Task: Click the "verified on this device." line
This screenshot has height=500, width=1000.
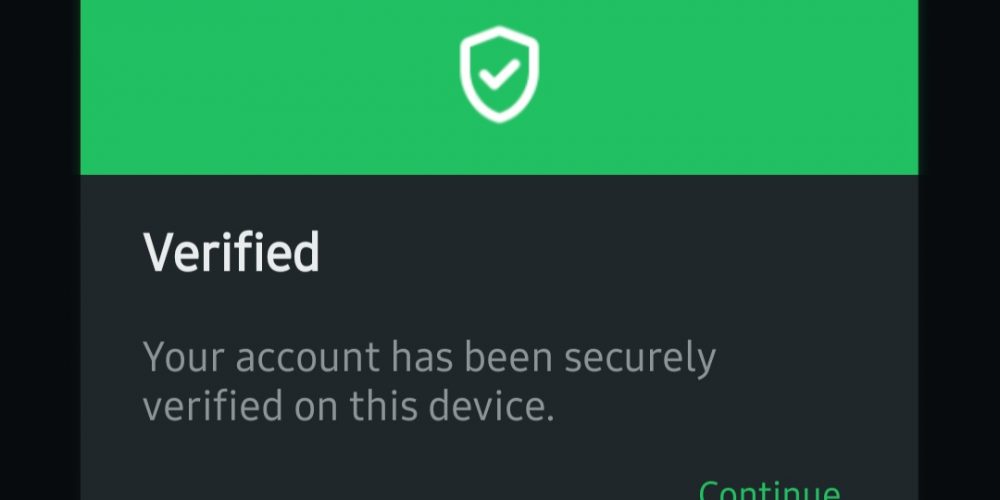Action: (348, 406)
